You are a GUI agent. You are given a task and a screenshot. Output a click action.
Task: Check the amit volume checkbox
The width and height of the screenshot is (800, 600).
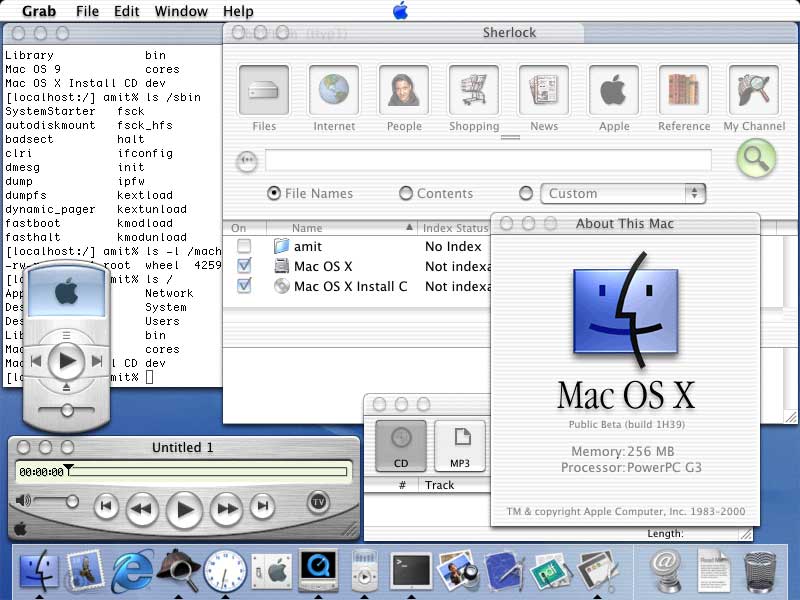click(x=244, y=246)
